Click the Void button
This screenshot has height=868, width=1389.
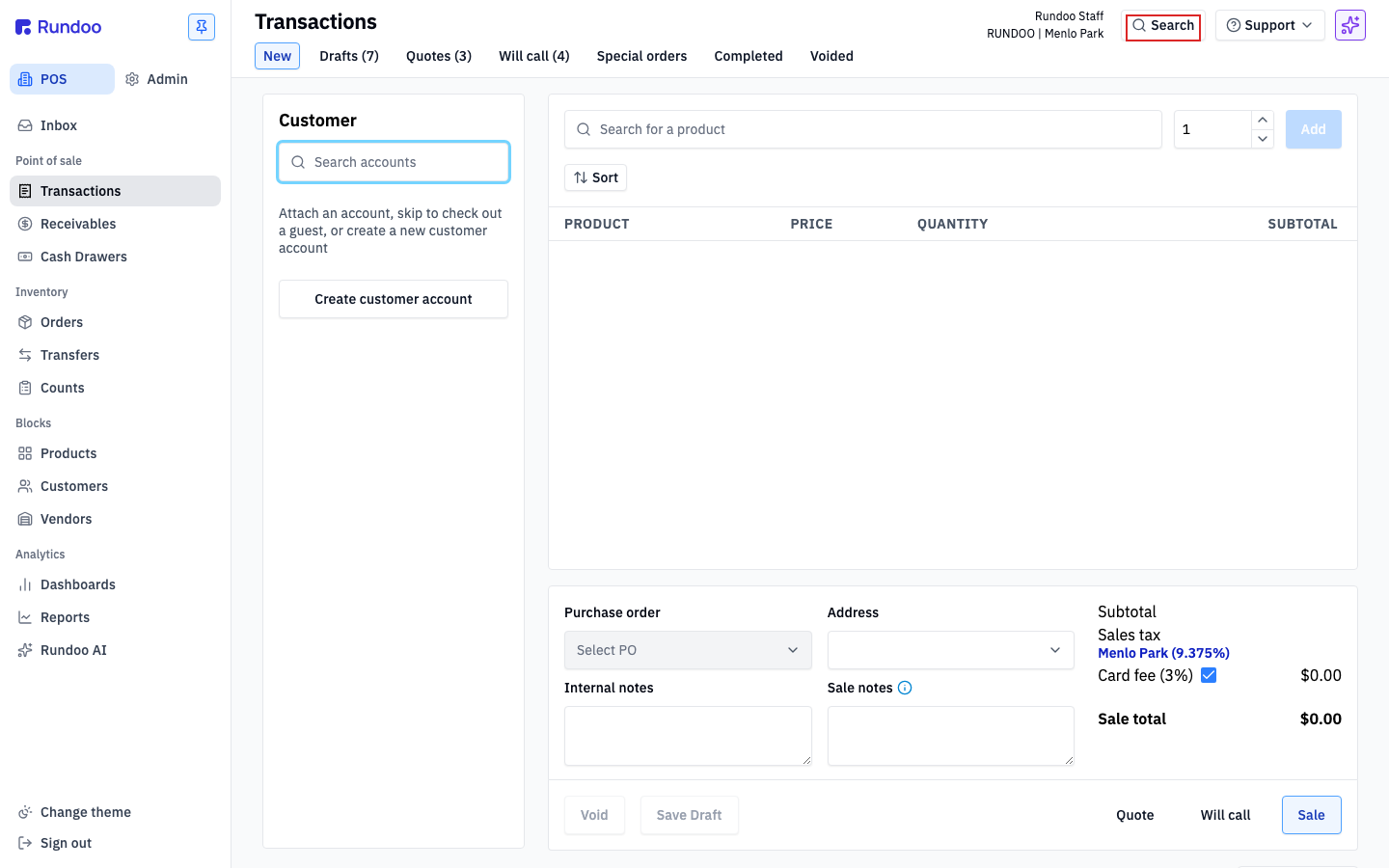594,815
